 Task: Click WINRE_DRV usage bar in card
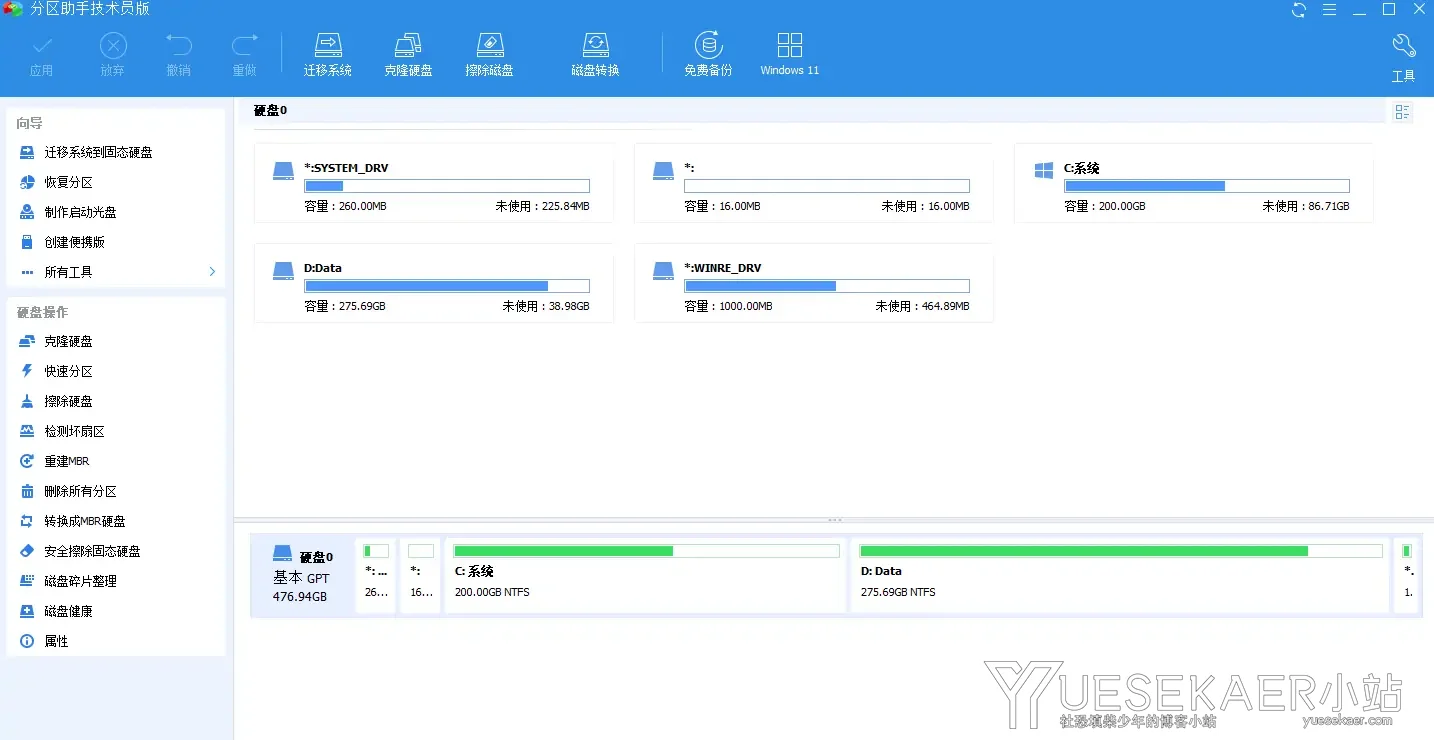click(x=827, y=286)
